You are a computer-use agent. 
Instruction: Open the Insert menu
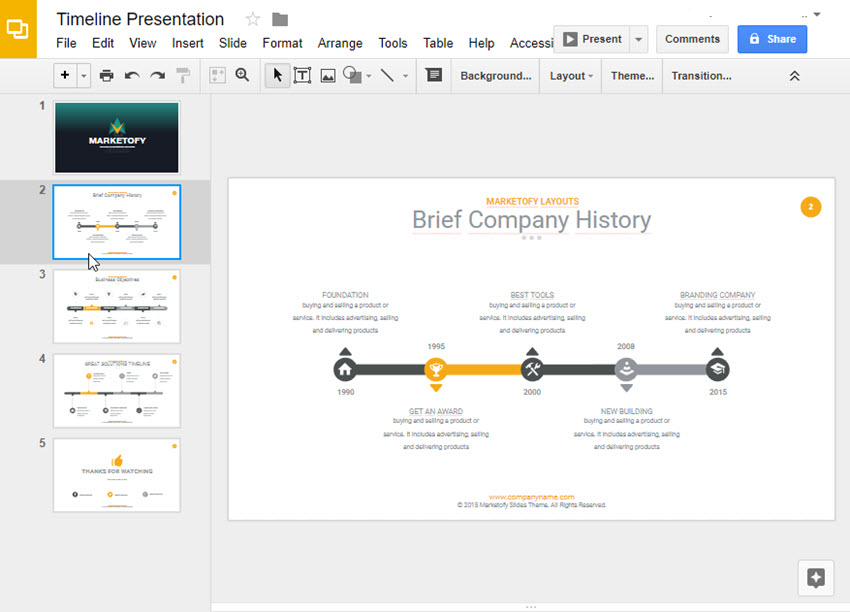pyautogui.click(x=187, y=43)
